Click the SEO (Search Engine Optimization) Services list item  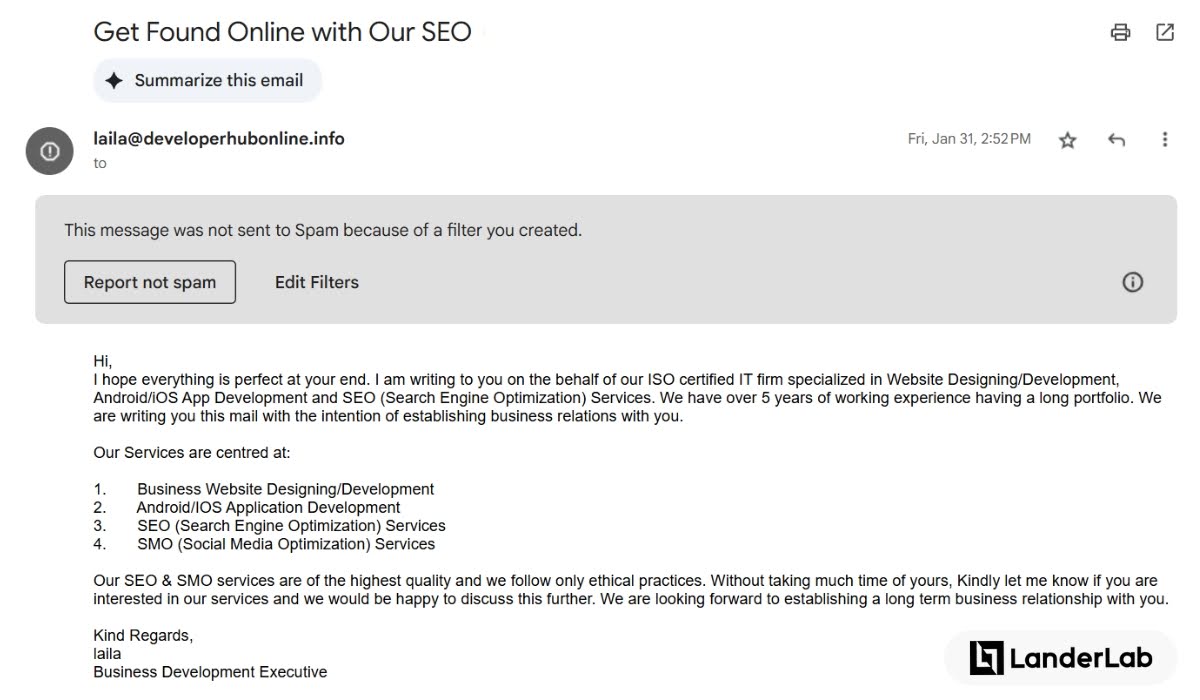coord(291,526)
